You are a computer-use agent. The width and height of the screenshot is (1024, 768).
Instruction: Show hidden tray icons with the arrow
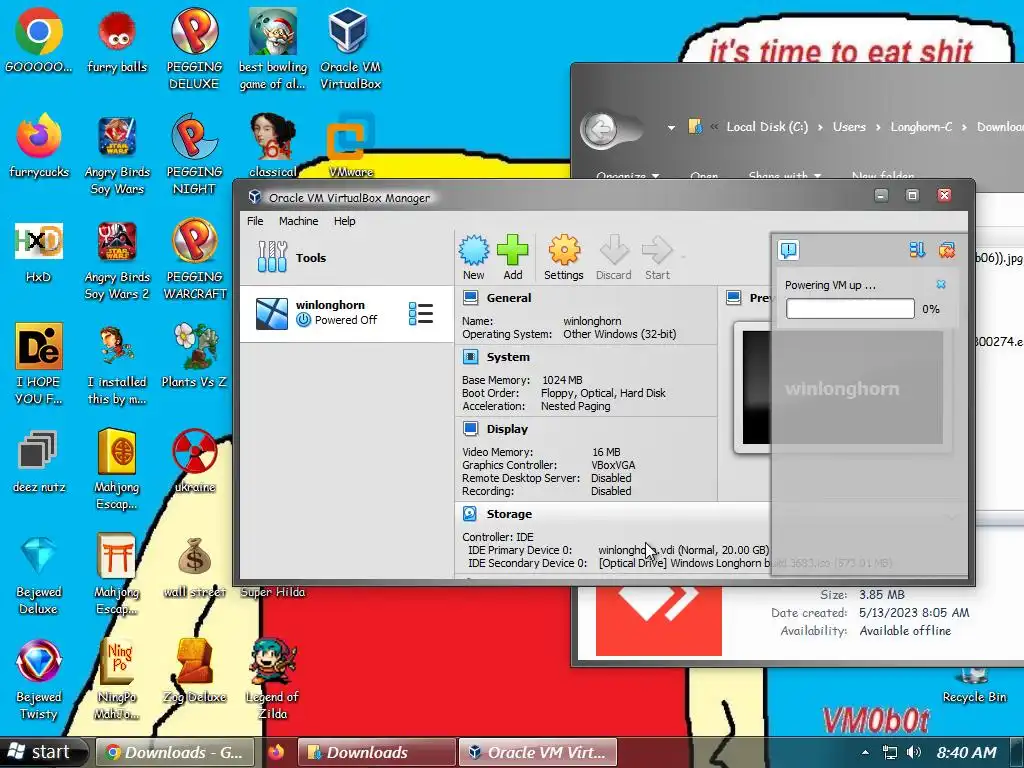pos(865,753)
